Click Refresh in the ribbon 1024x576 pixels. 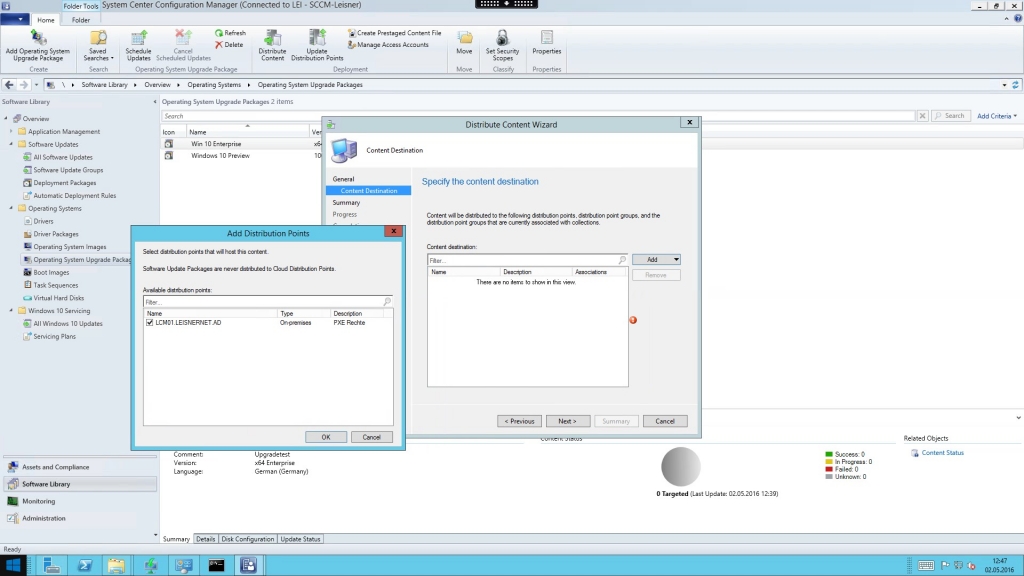click(231, 33)
